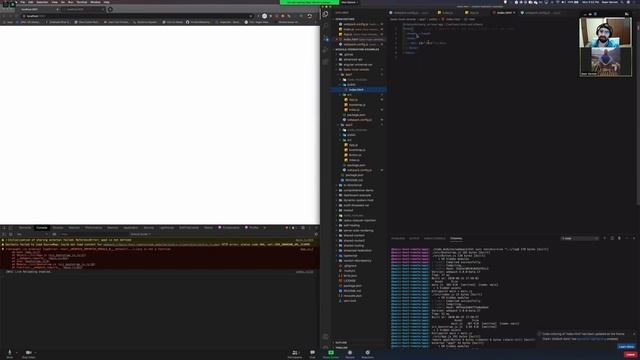Switch to the Sources tab in DevTools
The height and width of the screenshot is (360, 640).
click(x=58, y=228)
